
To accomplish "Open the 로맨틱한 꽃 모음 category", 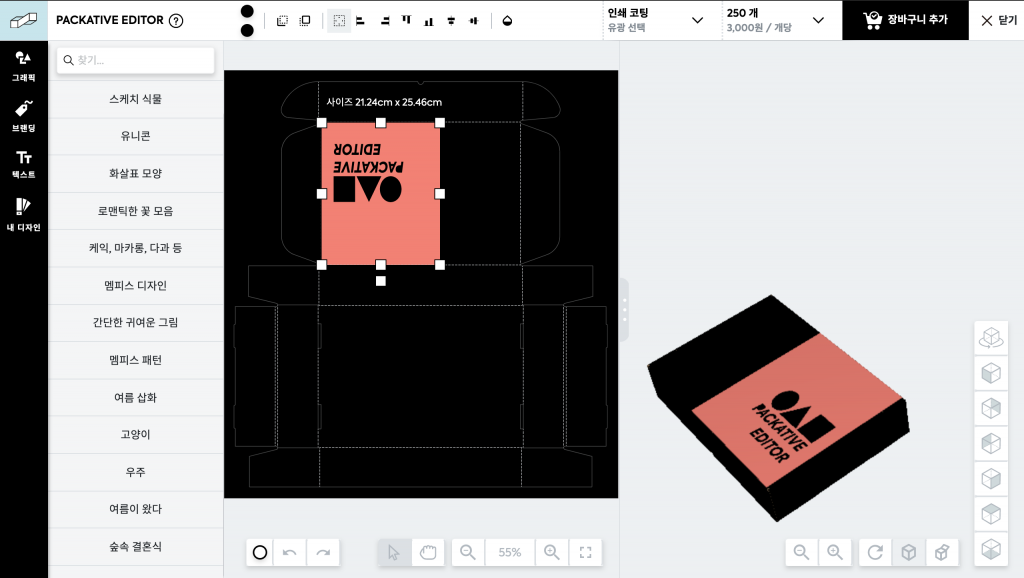I will tap(136, 211).
